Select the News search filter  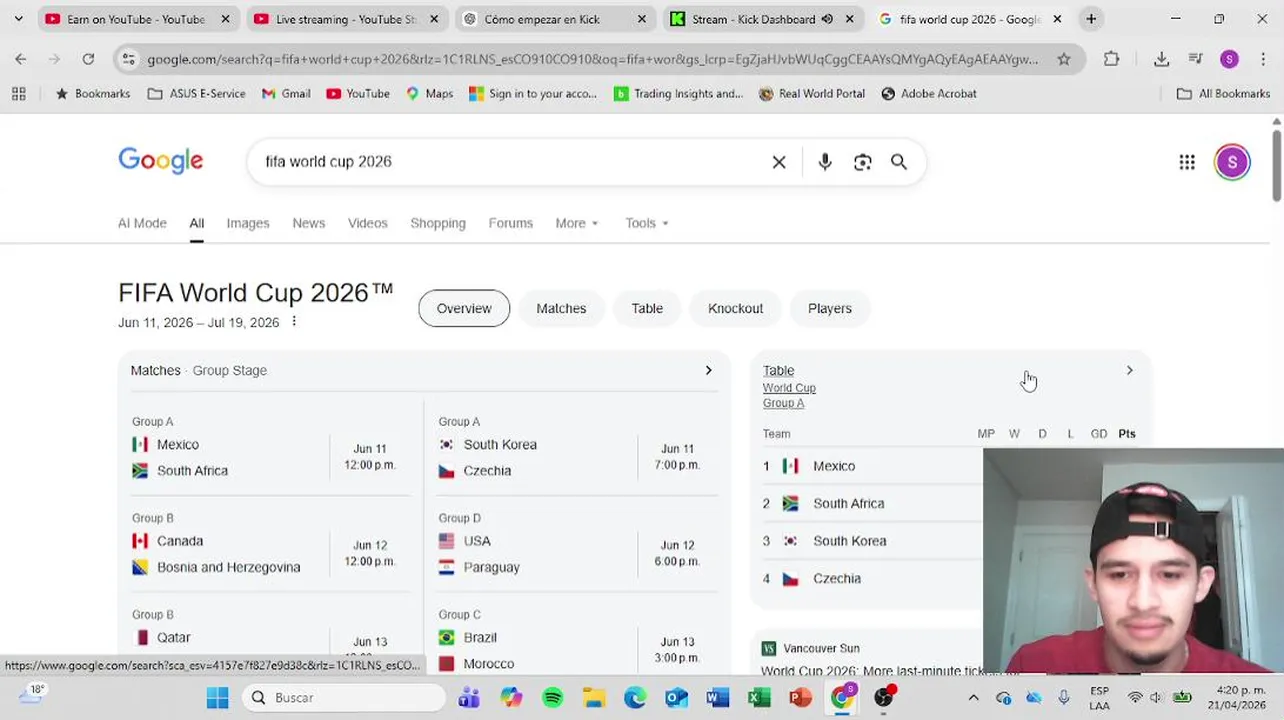pyautogui.click(x=309, y=223)
